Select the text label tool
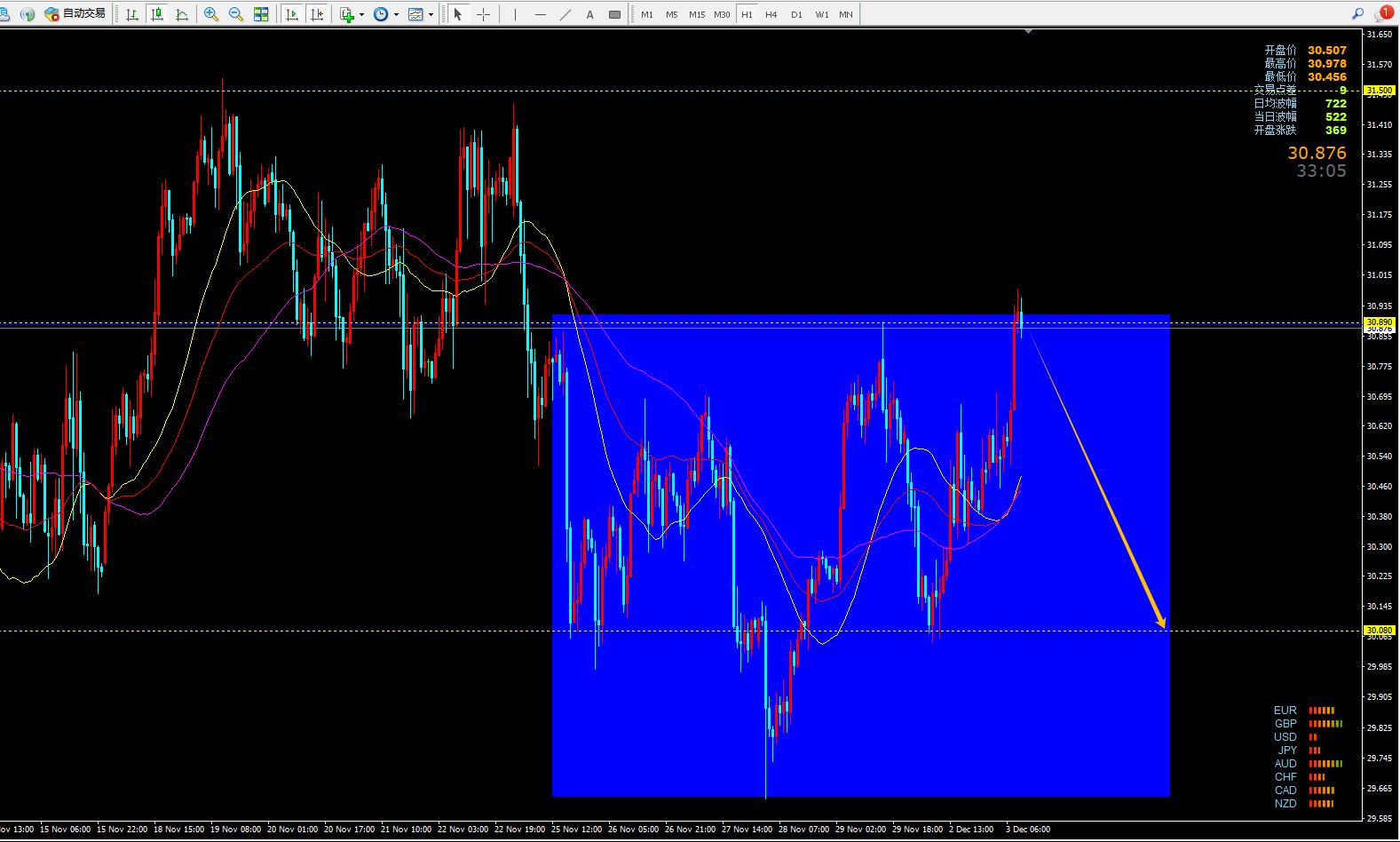This screenshot has height=842, width=1400. click(x=589, y=14)
